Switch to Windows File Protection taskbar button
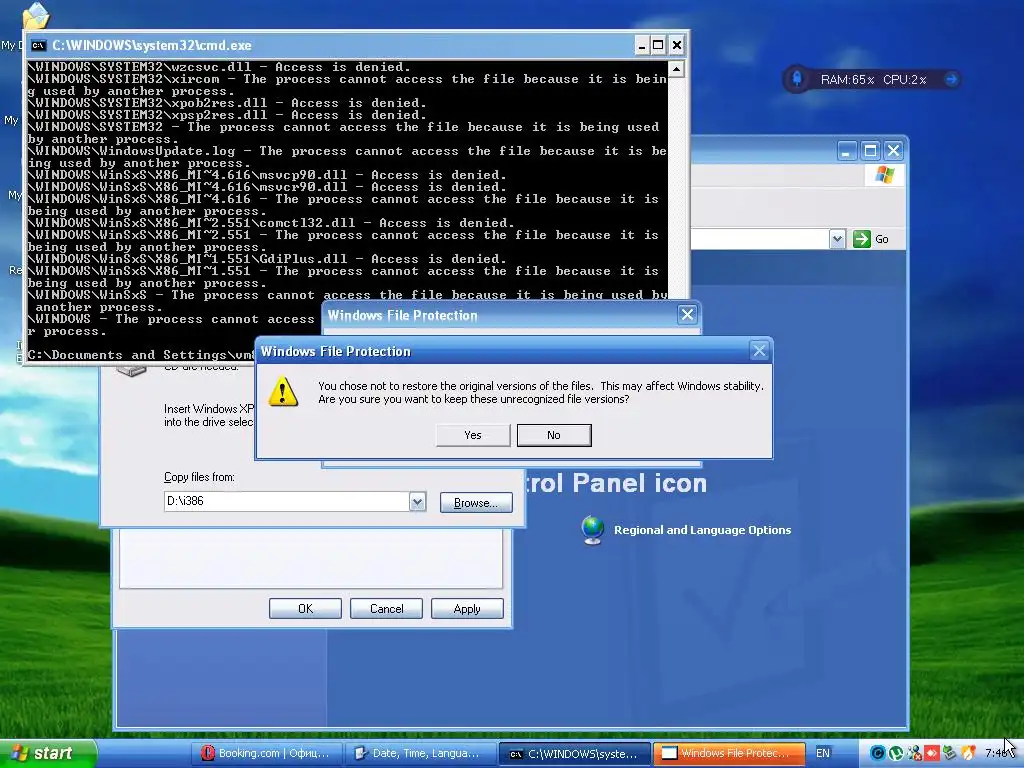 click(x=729, y=753)
